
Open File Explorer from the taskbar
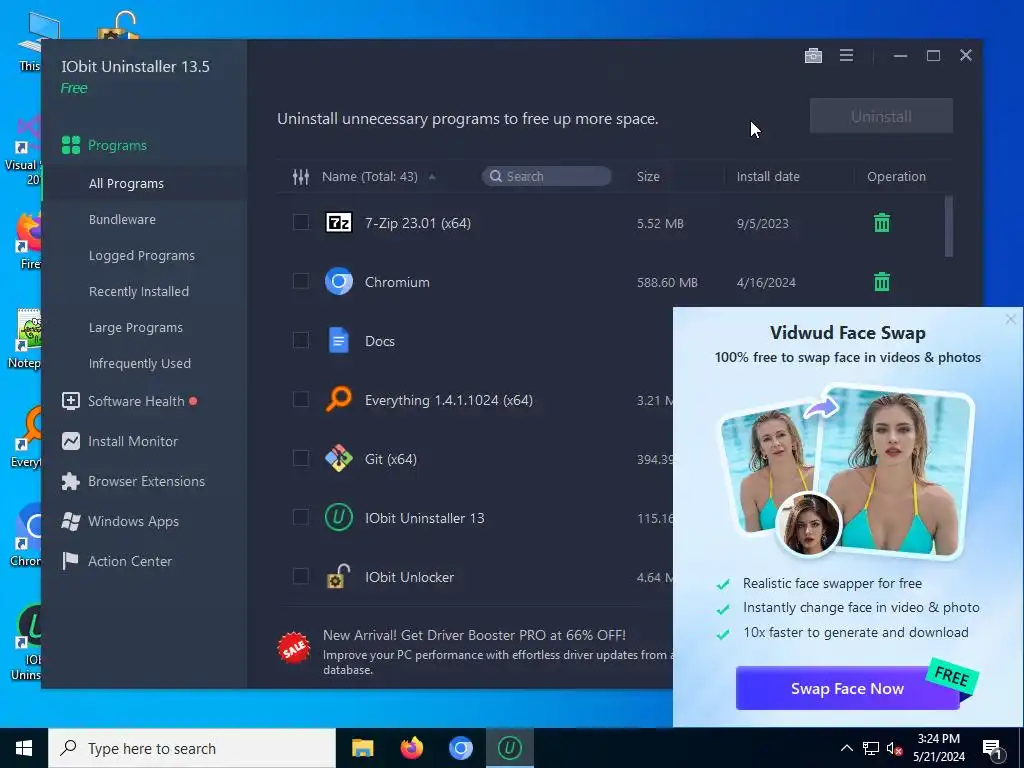coord(362,748)
